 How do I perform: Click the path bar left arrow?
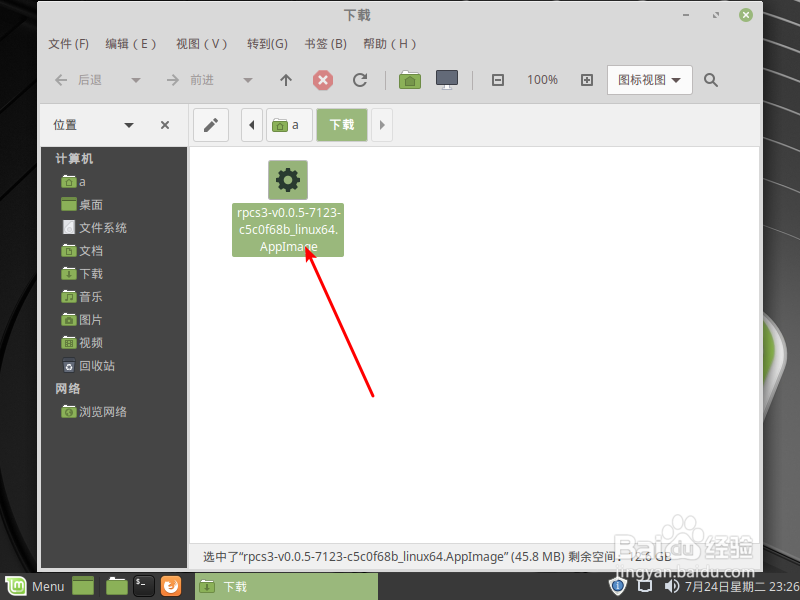pos(252,125)
